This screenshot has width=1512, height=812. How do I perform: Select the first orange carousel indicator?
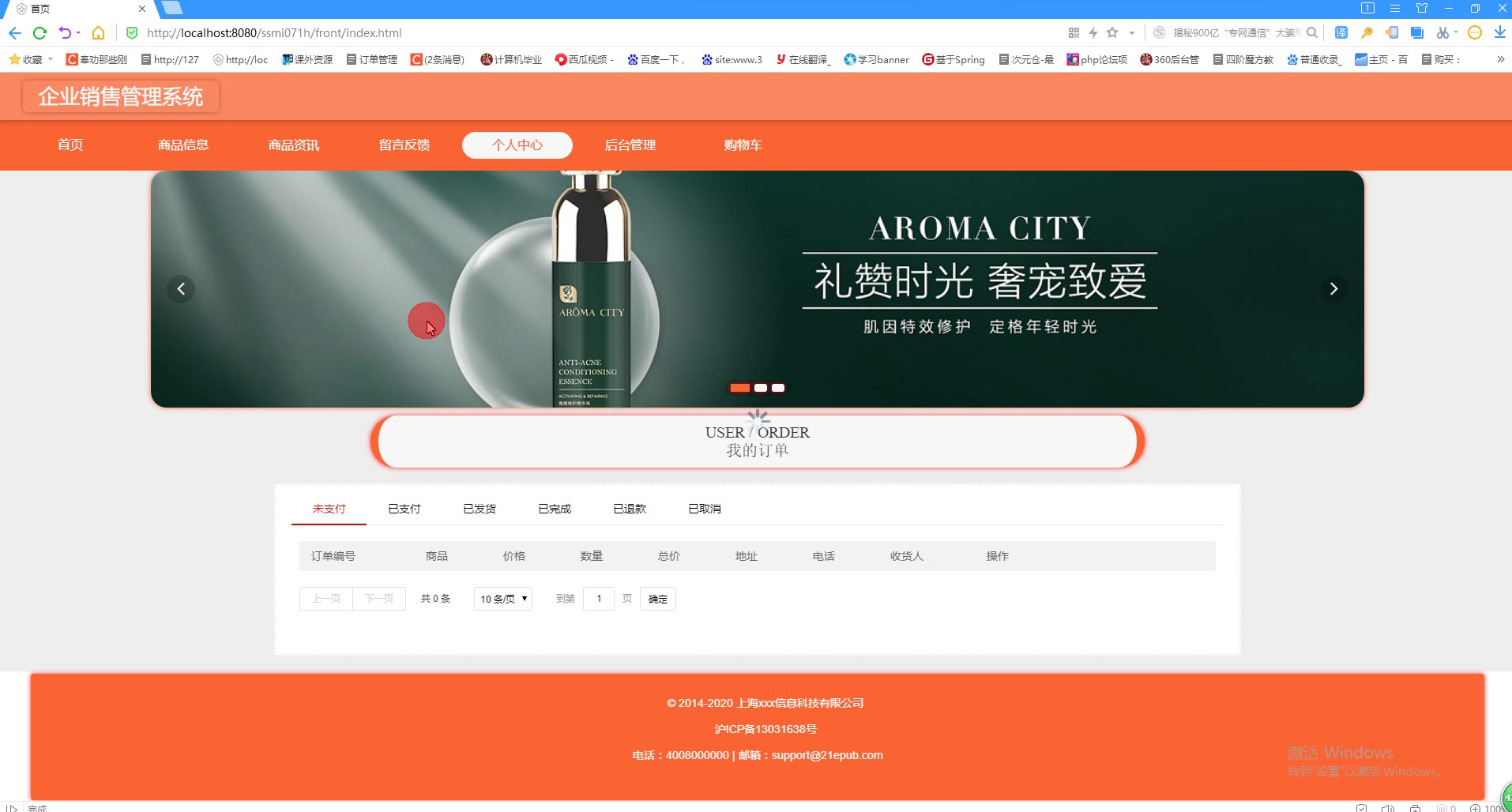pos(740,388)
